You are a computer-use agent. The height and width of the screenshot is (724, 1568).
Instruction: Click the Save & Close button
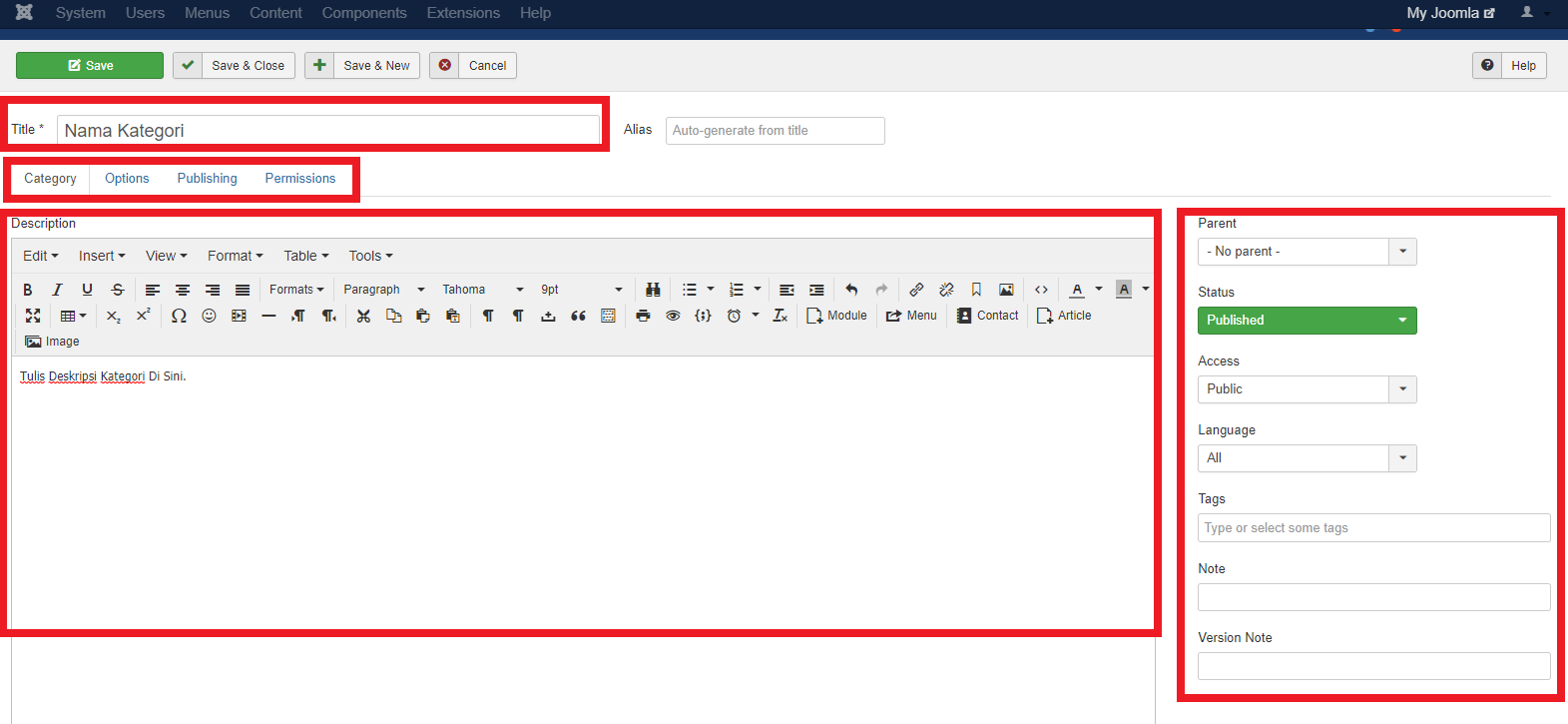tap(235, 66)
